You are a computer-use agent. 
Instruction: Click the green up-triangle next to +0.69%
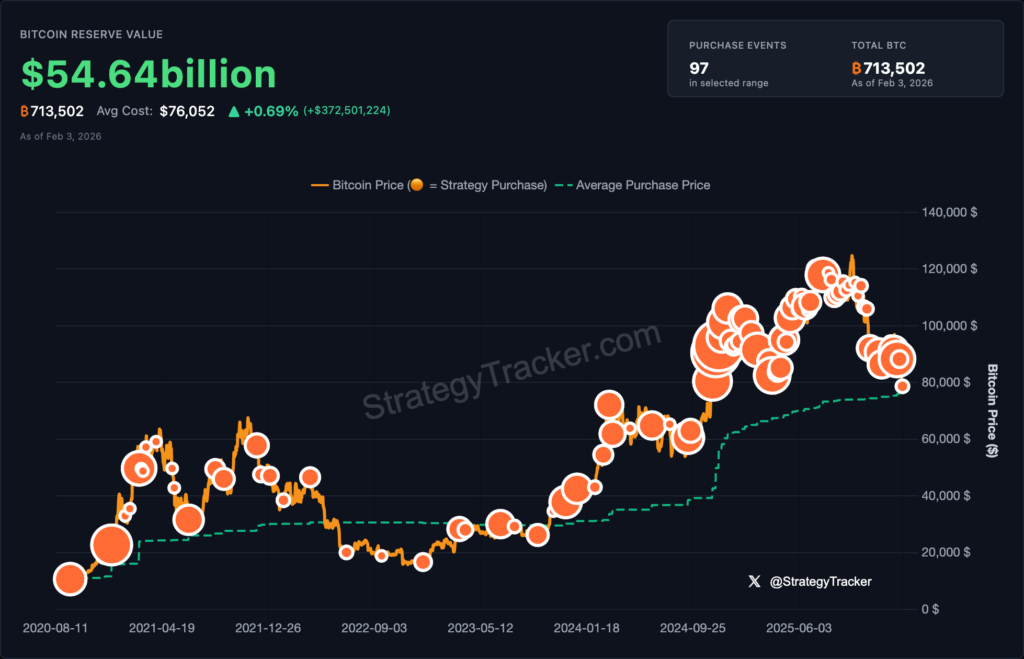(234, 111)
